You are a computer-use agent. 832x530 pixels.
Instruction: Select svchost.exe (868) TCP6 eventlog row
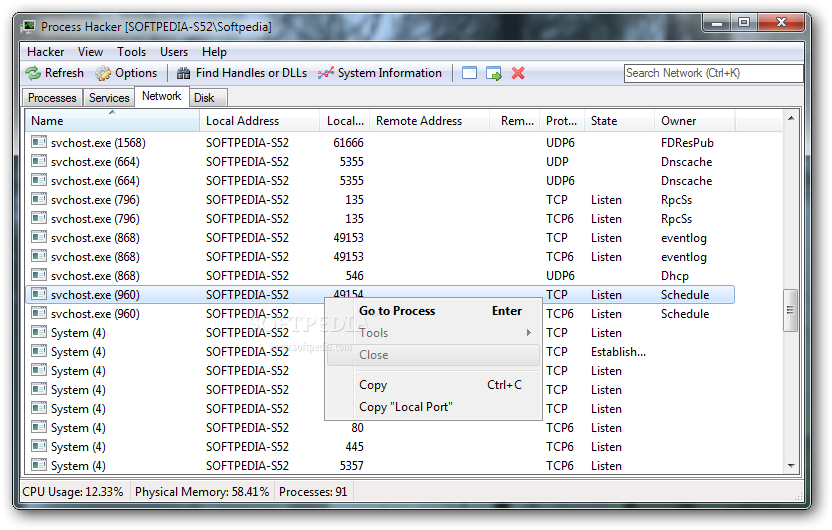(x=379, y=257)
